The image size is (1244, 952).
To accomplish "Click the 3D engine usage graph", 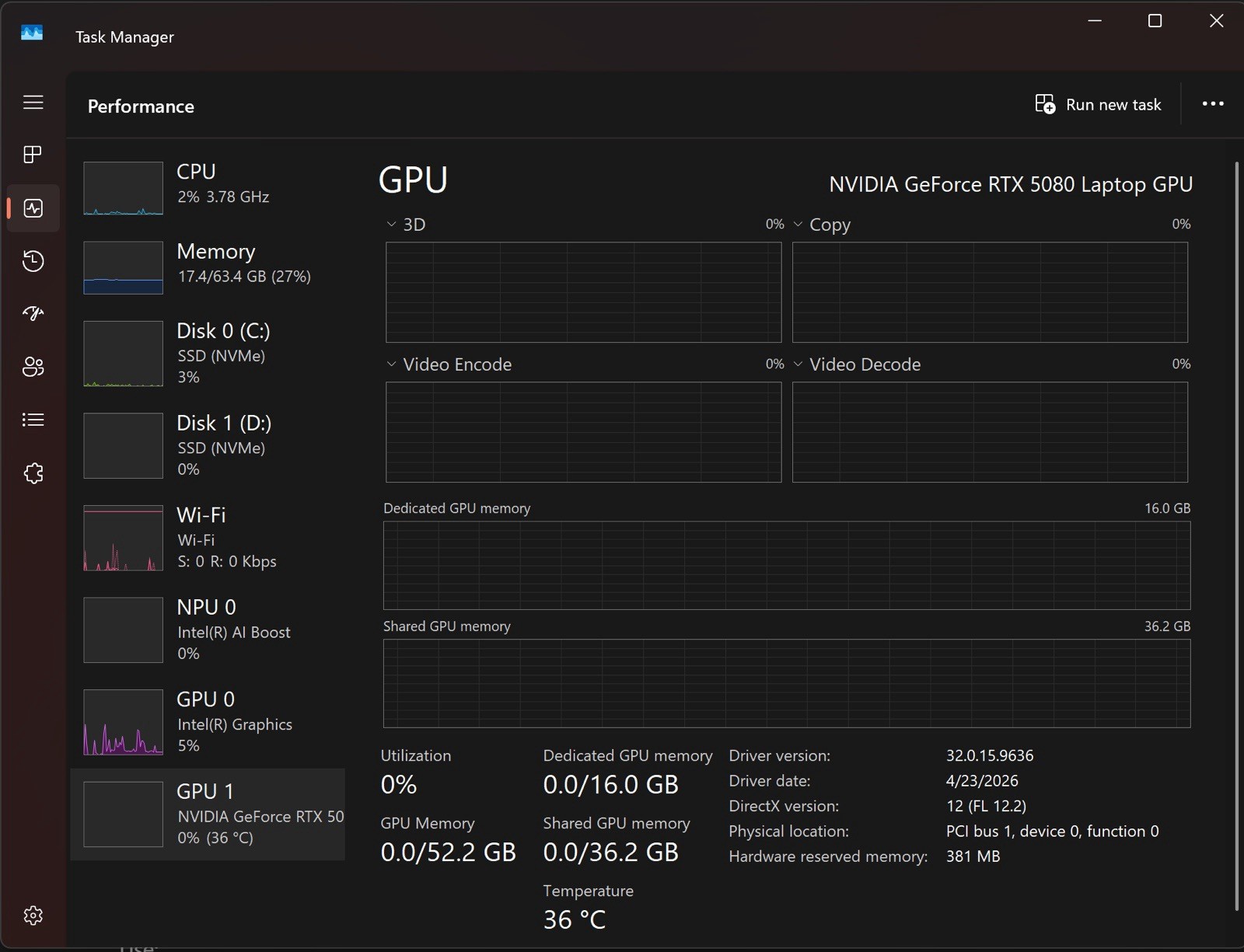I will pyautogui.click(x=583, y=292).
